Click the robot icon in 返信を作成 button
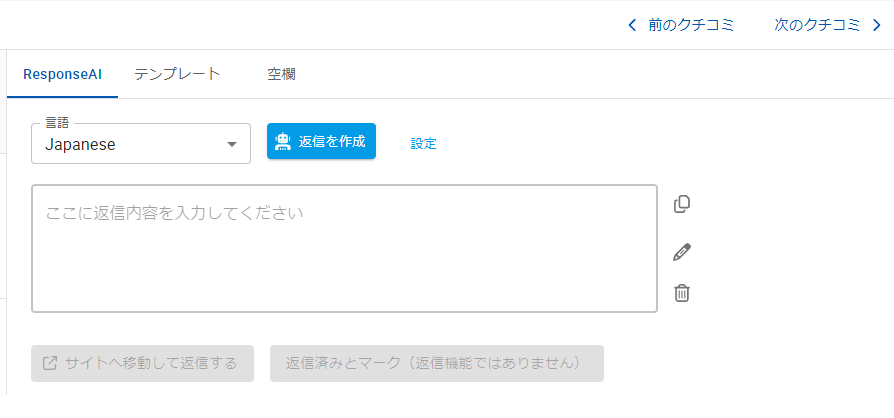The width and height of the screenshot is (894, 418). point(282,141)
